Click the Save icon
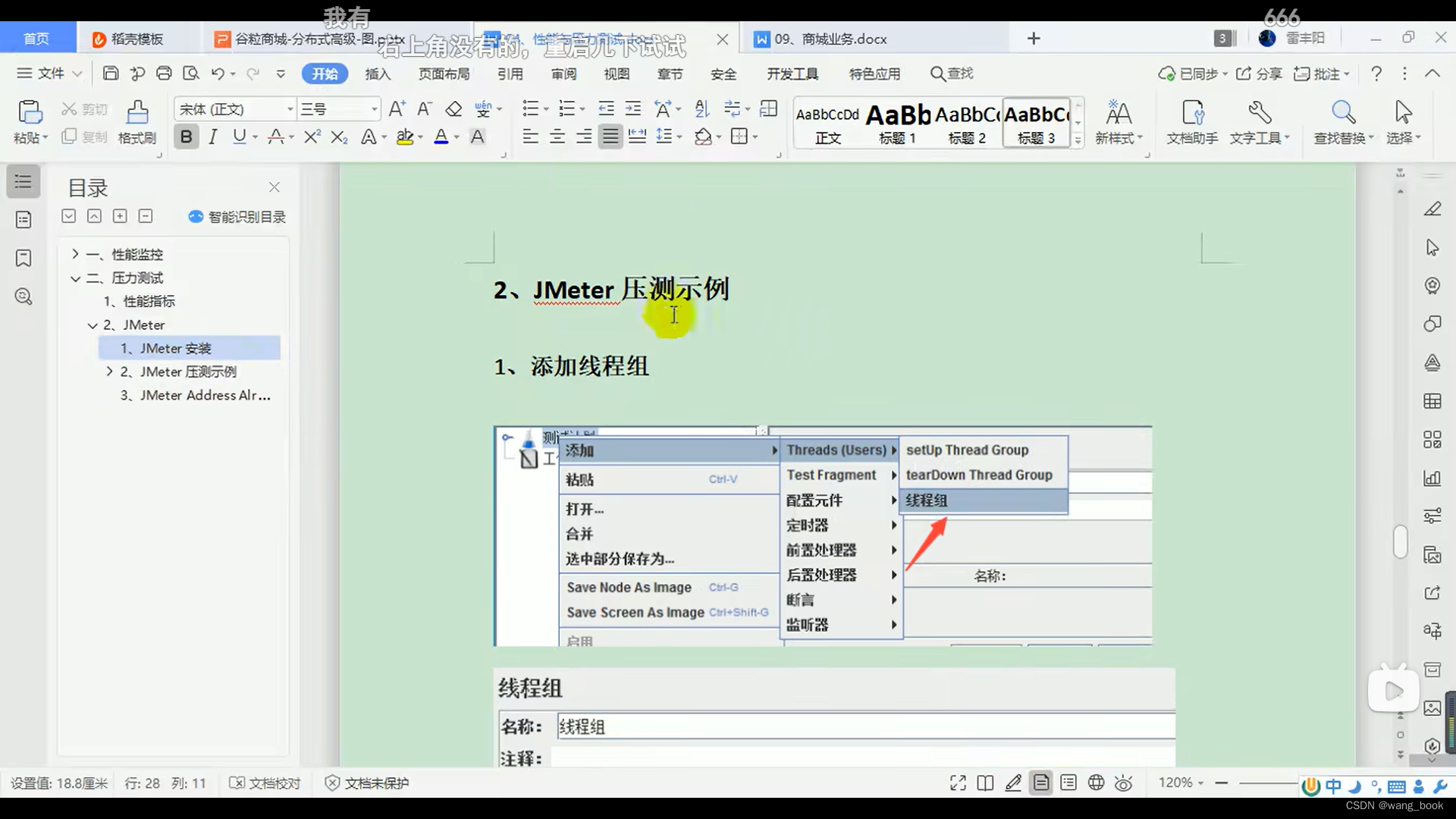 pyautogui.click(x=111, y=74)
